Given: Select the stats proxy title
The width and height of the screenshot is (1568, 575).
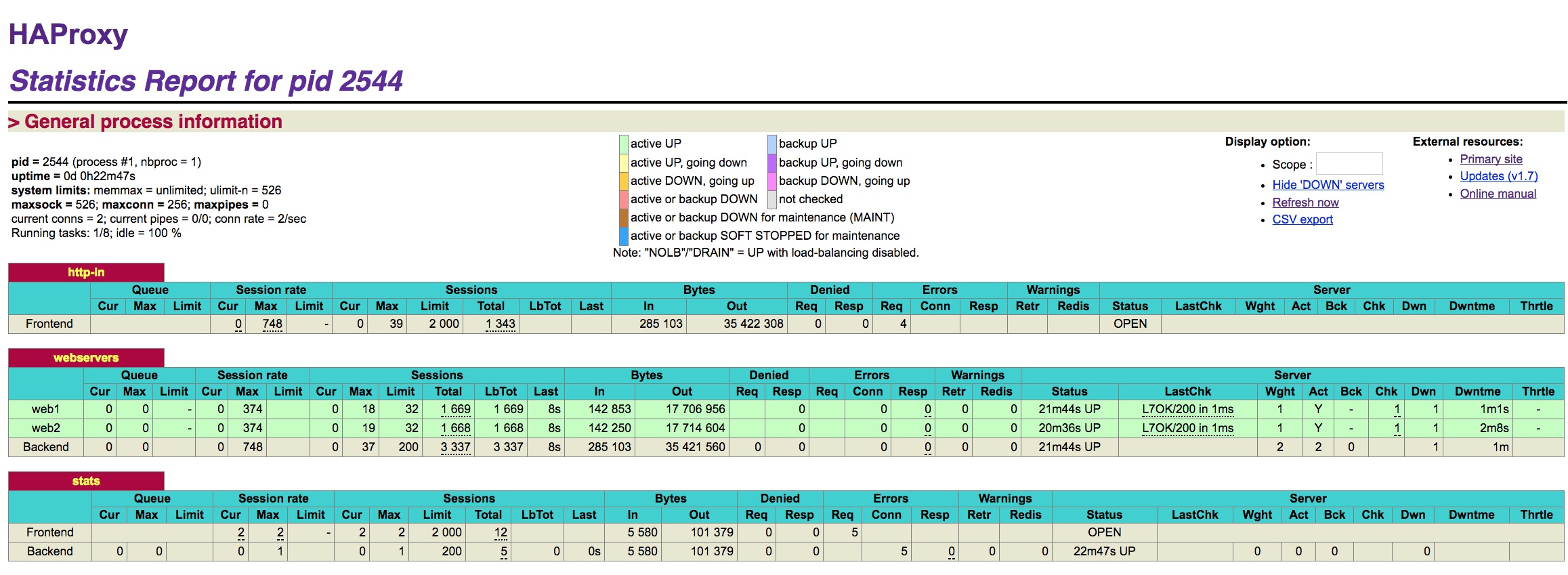Looking at the screenshot, I should (86, 481).
